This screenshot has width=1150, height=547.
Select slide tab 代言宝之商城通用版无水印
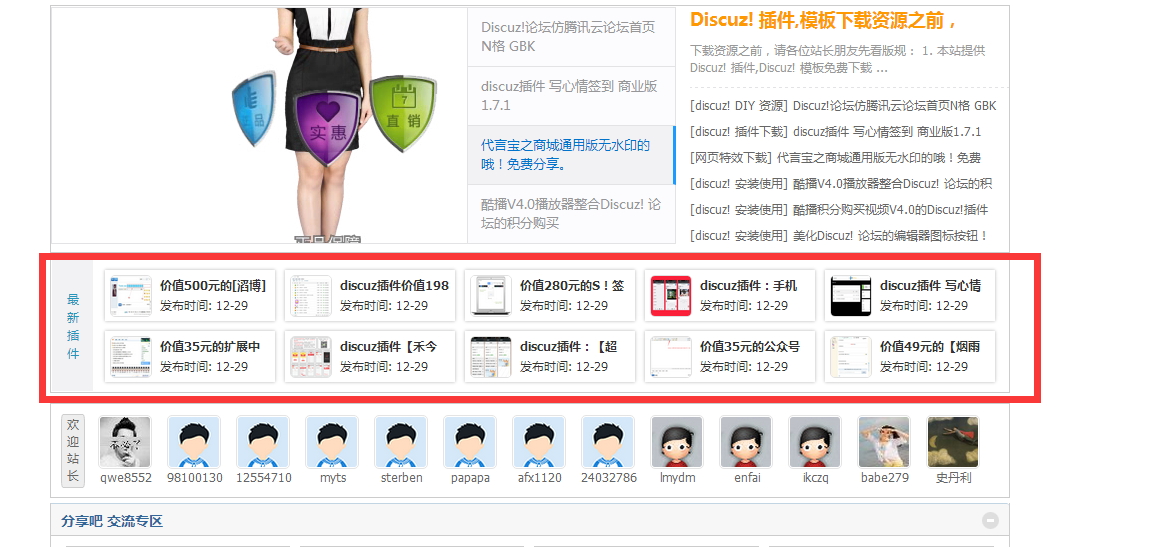pos(571,155)
